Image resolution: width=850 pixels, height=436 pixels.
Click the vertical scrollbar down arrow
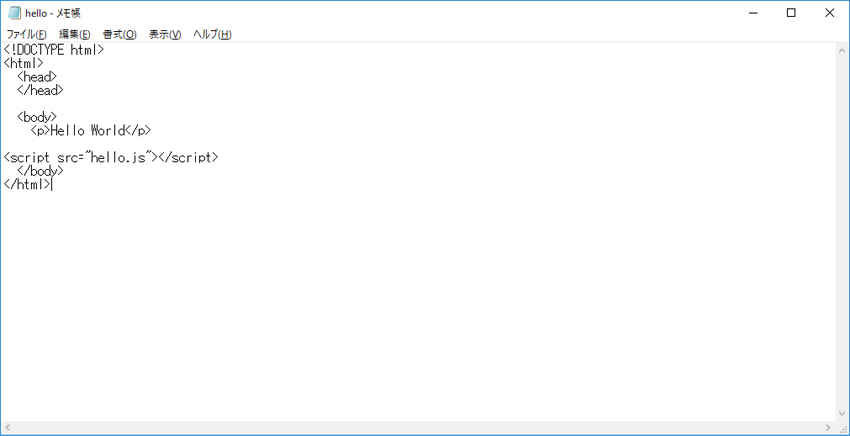(842, 414)
